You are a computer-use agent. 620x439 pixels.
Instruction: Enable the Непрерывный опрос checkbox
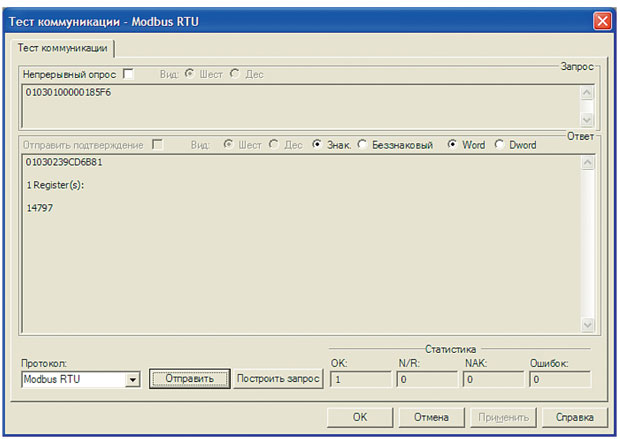128,74
